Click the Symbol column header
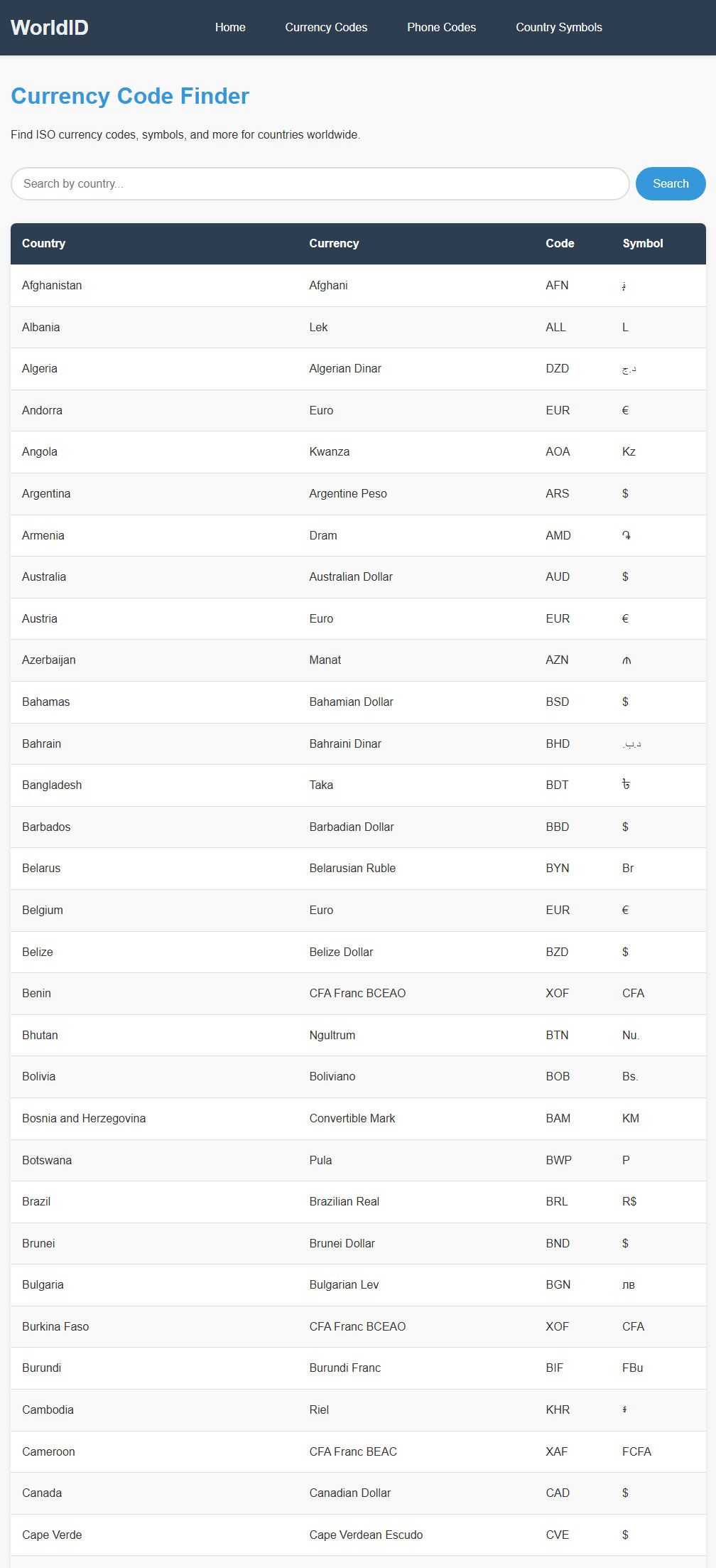716x1568 pixels. 642,243
